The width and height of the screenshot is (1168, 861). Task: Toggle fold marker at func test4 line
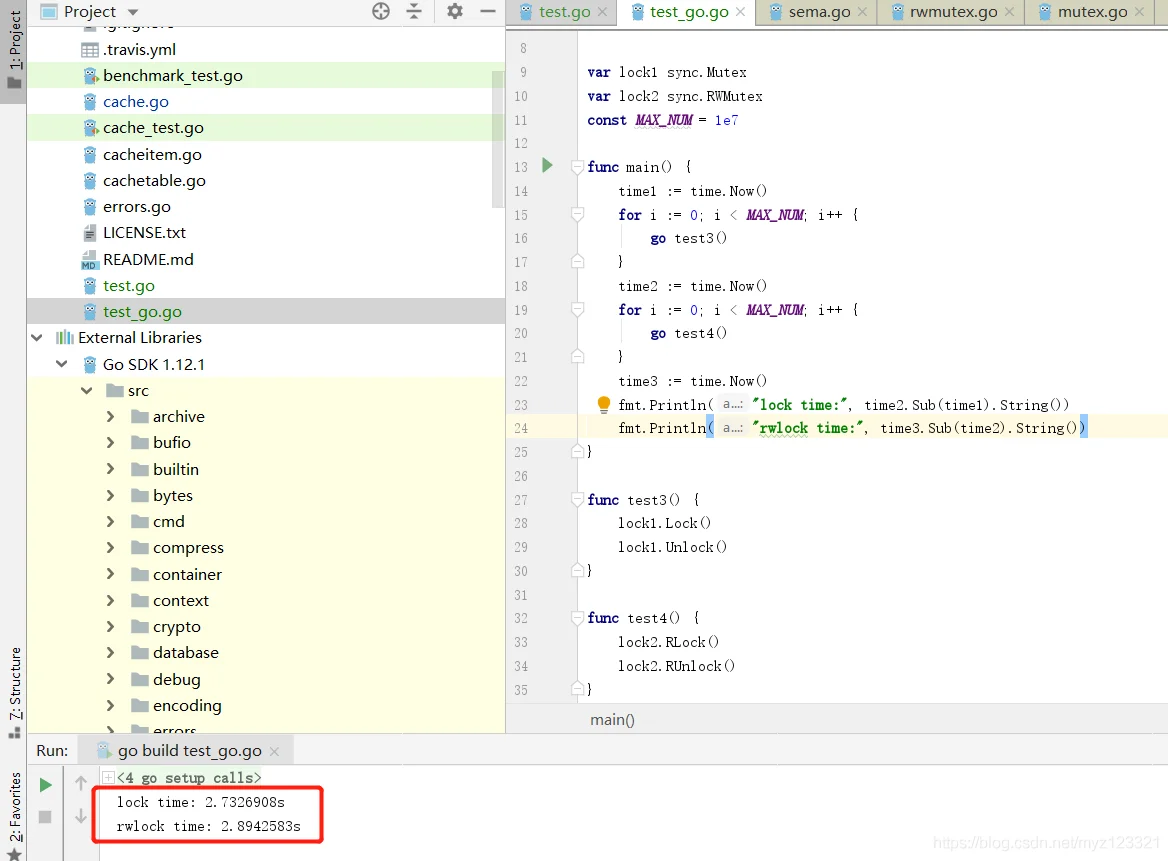point(577,617)
